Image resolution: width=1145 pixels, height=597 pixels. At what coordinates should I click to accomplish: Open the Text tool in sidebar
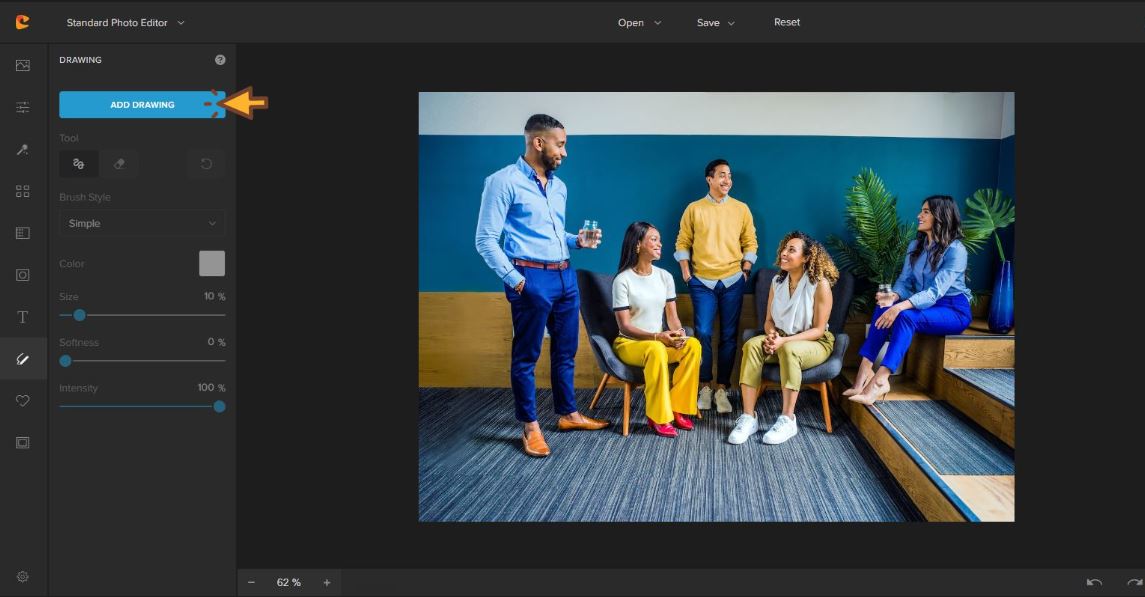click(23, 317)
